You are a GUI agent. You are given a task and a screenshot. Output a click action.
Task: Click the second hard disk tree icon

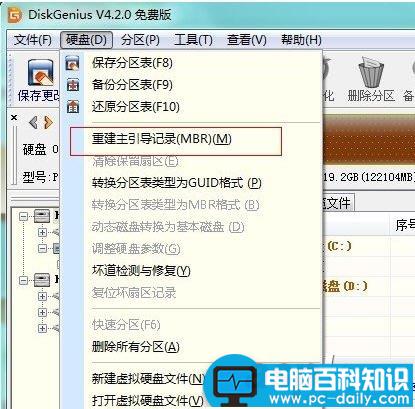coord(42,280)
